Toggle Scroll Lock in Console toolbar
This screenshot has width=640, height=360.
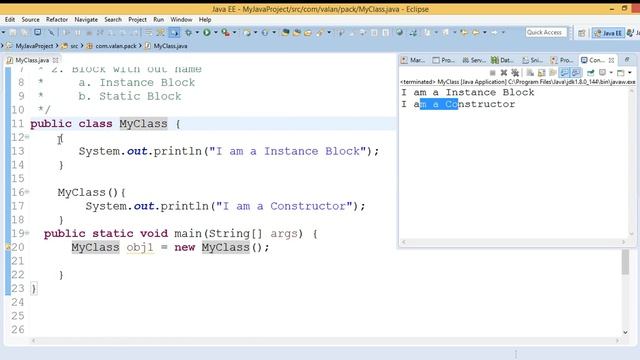542,73
